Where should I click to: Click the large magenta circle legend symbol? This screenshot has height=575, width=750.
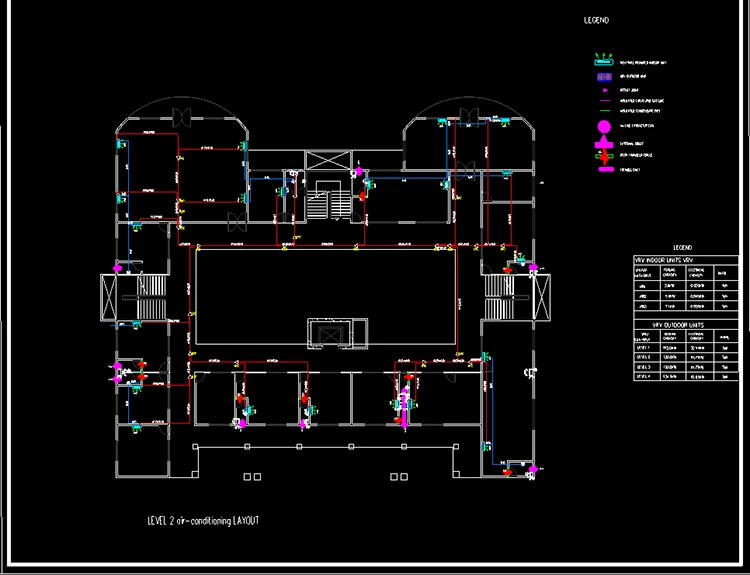click(x=604, y=126)
